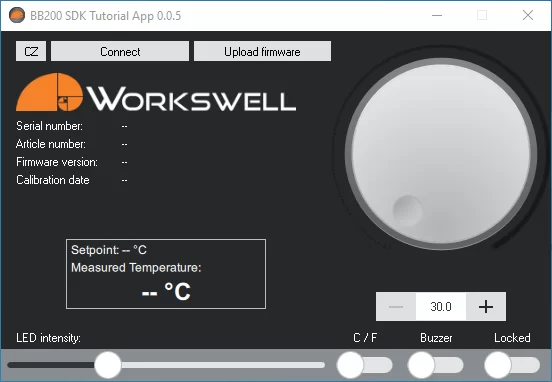552x382 pixels.
Task: Click the LED intensity slider handle
Action: 108,365
